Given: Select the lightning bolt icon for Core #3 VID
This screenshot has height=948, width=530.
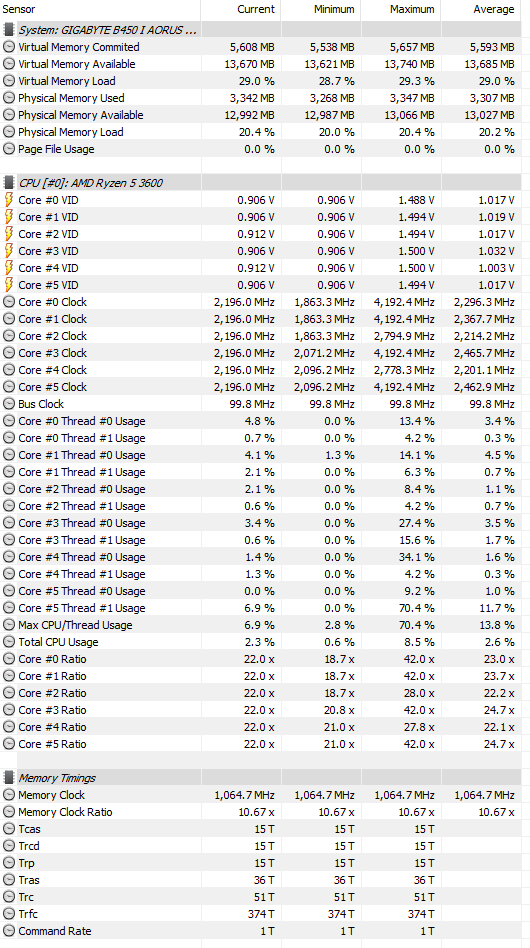Looking at the screenshot, I should coord(8,250).
